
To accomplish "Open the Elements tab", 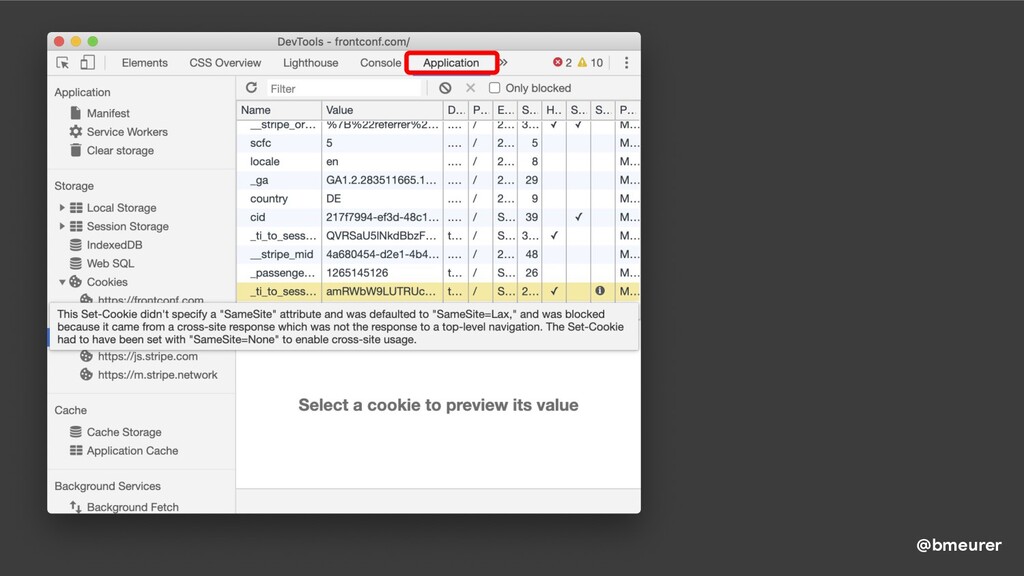I will [x=144, y=63].
